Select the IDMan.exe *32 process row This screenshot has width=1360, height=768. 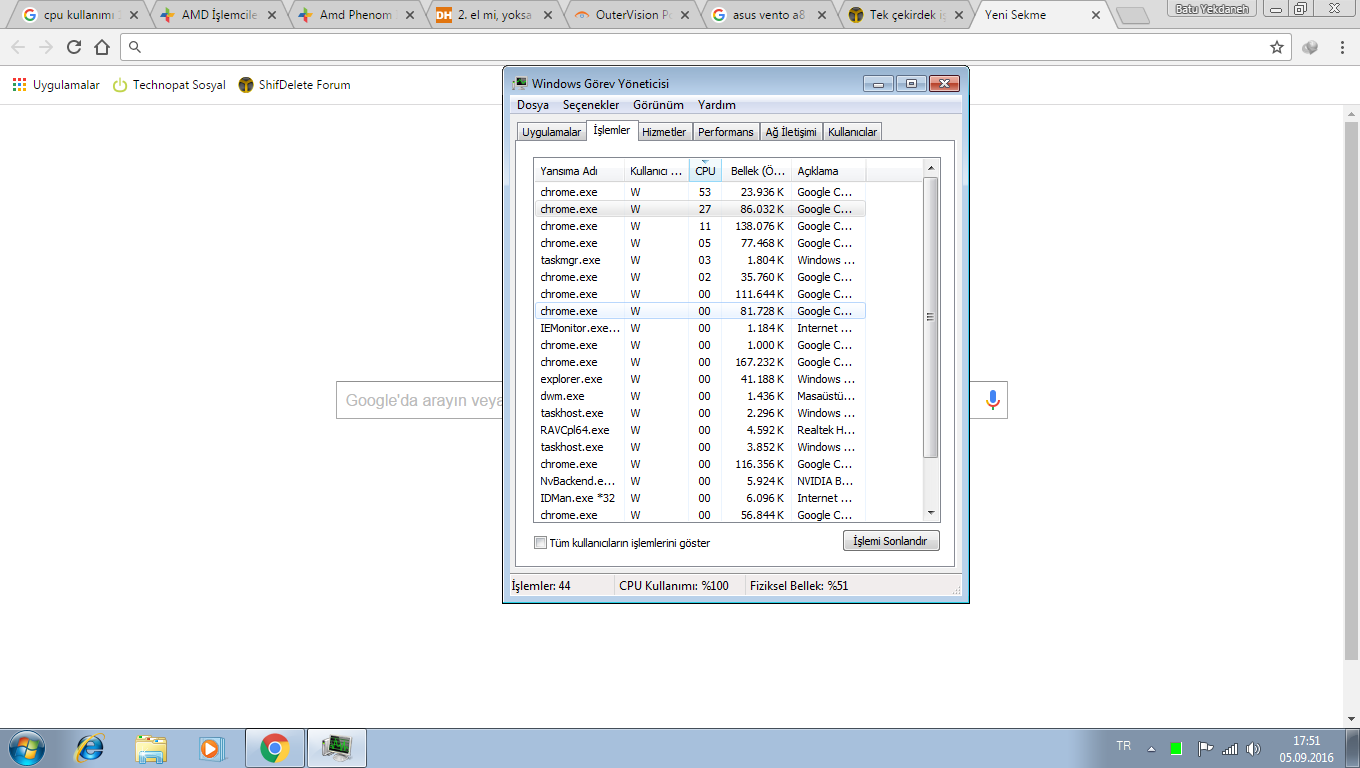(700, 498)
